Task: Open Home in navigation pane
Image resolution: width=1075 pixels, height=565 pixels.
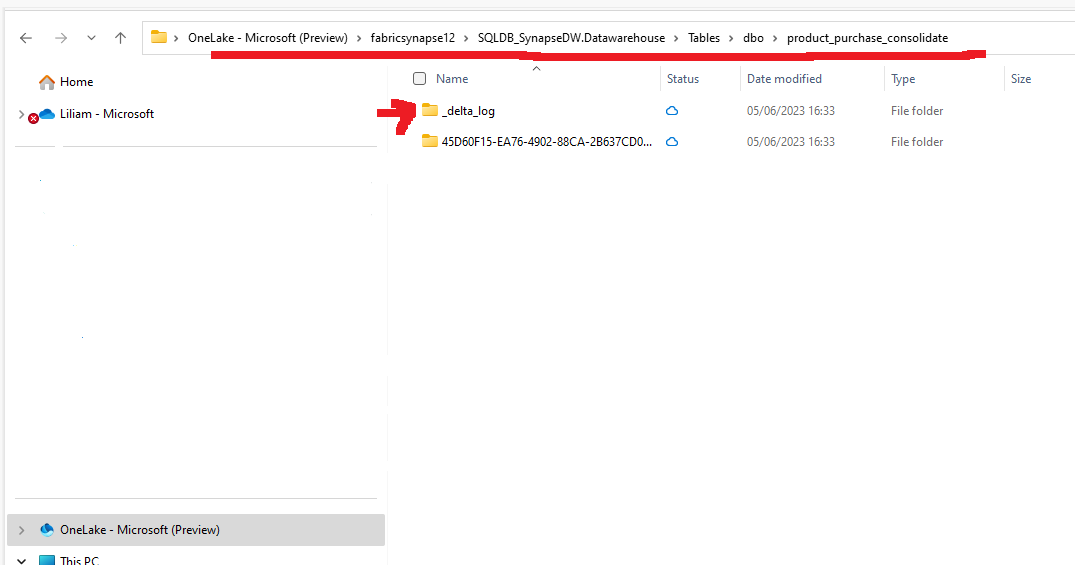Action: 76,82
